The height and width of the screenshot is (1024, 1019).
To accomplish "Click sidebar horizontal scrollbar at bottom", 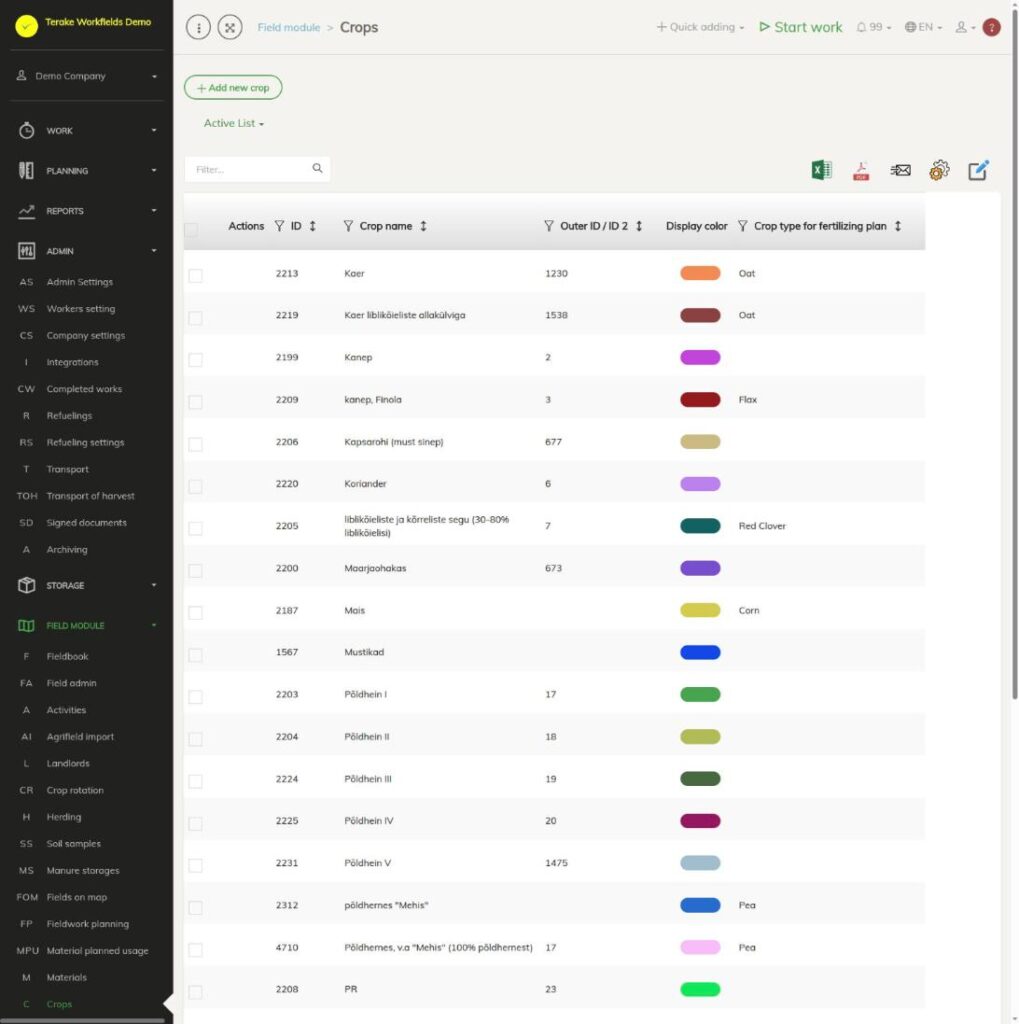I will tap(84, 1020).
